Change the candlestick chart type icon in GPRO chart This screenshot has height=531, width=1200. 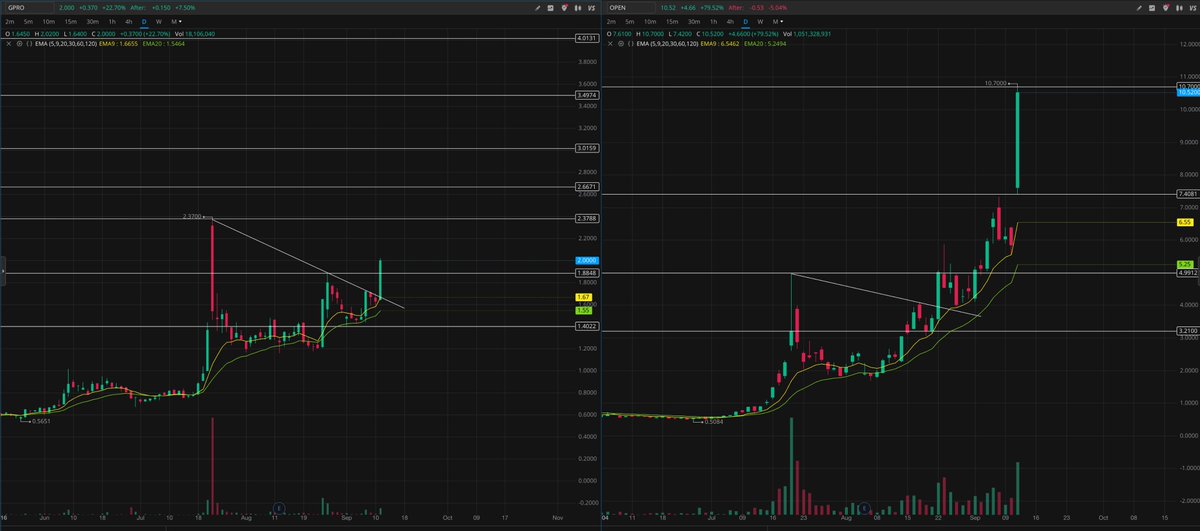[x=577, y=8]
